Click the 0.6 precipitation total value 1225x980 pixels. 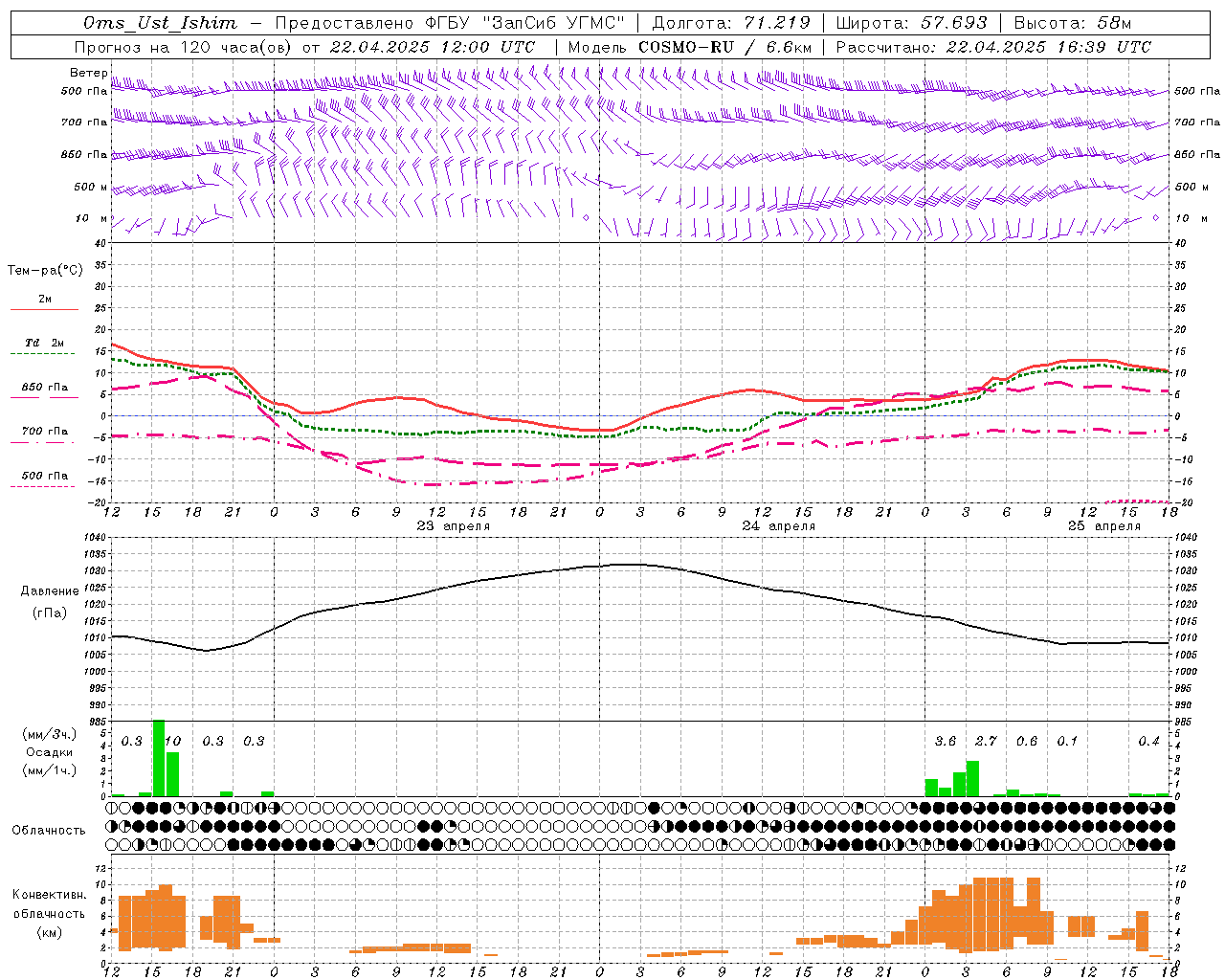tap(1027, 741)
